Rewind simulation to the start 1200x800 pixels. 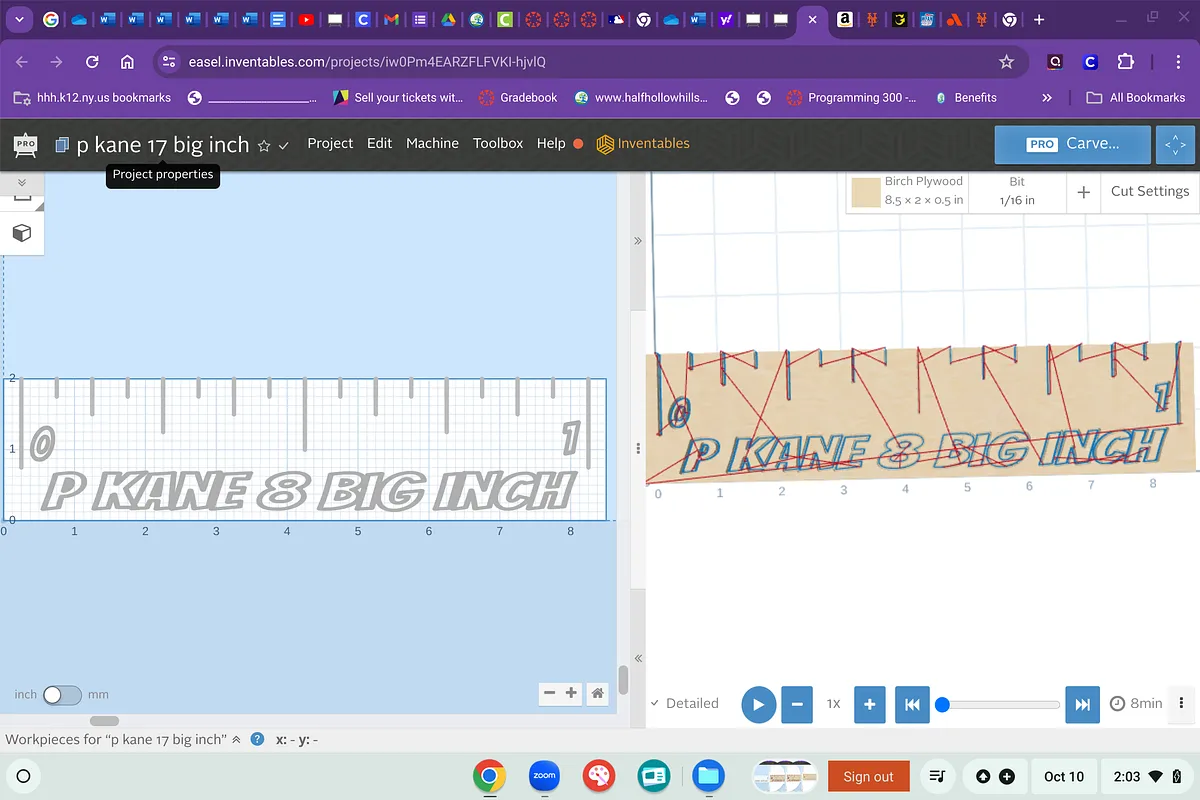pos(912,704)
